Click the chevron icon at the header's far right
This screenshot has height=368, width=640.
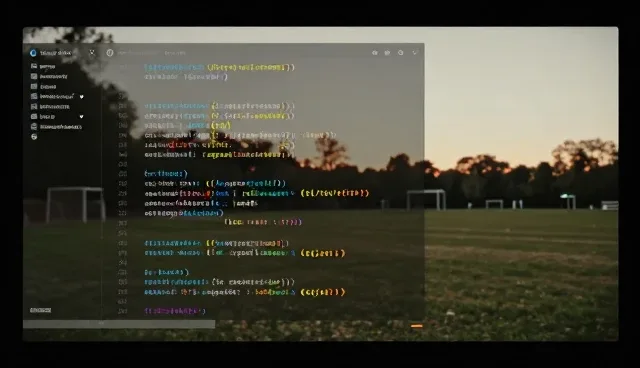pyautogui.click(x=415, y=53)
